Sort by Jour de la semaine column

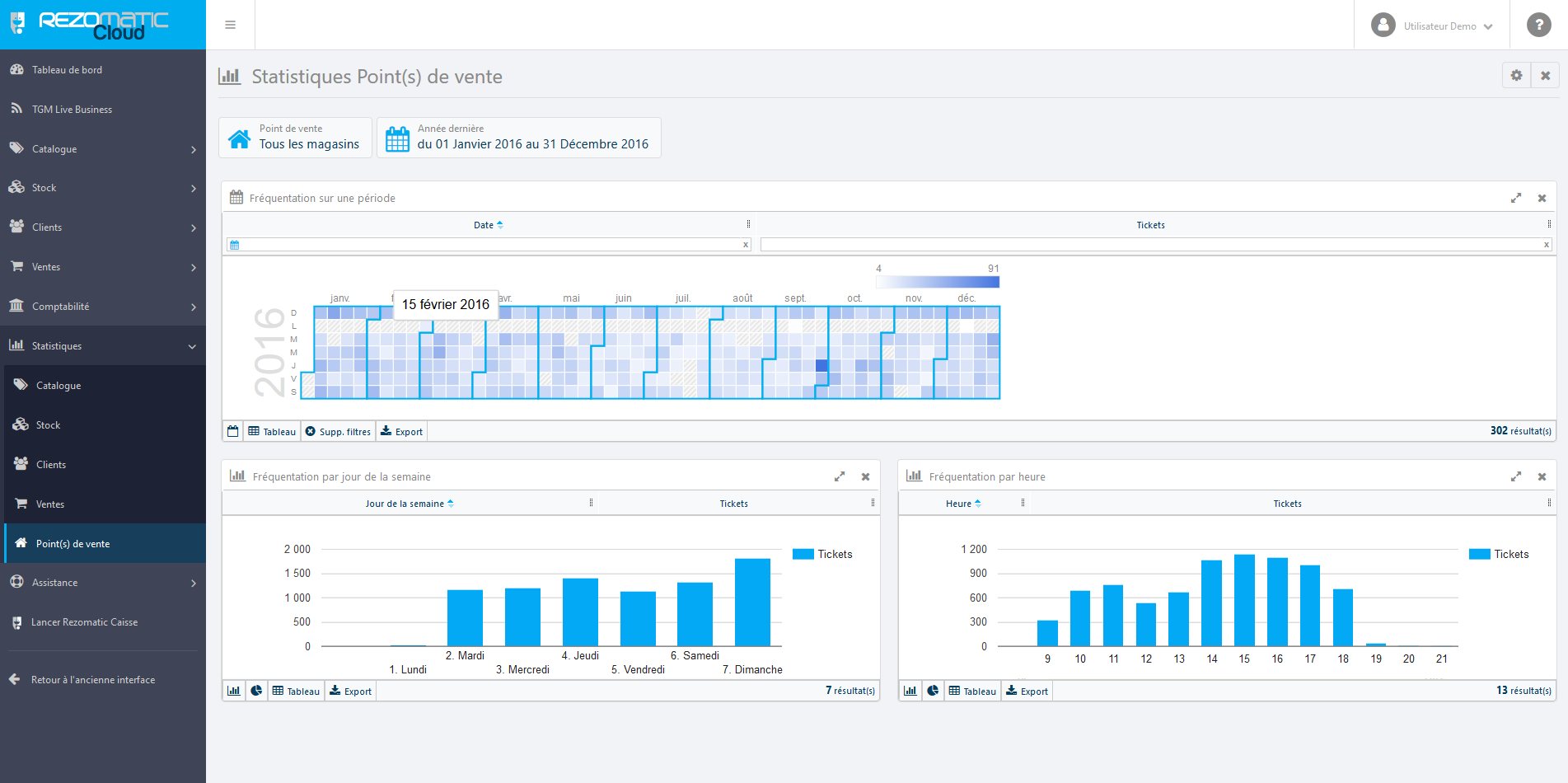click(x=410, y=504)
